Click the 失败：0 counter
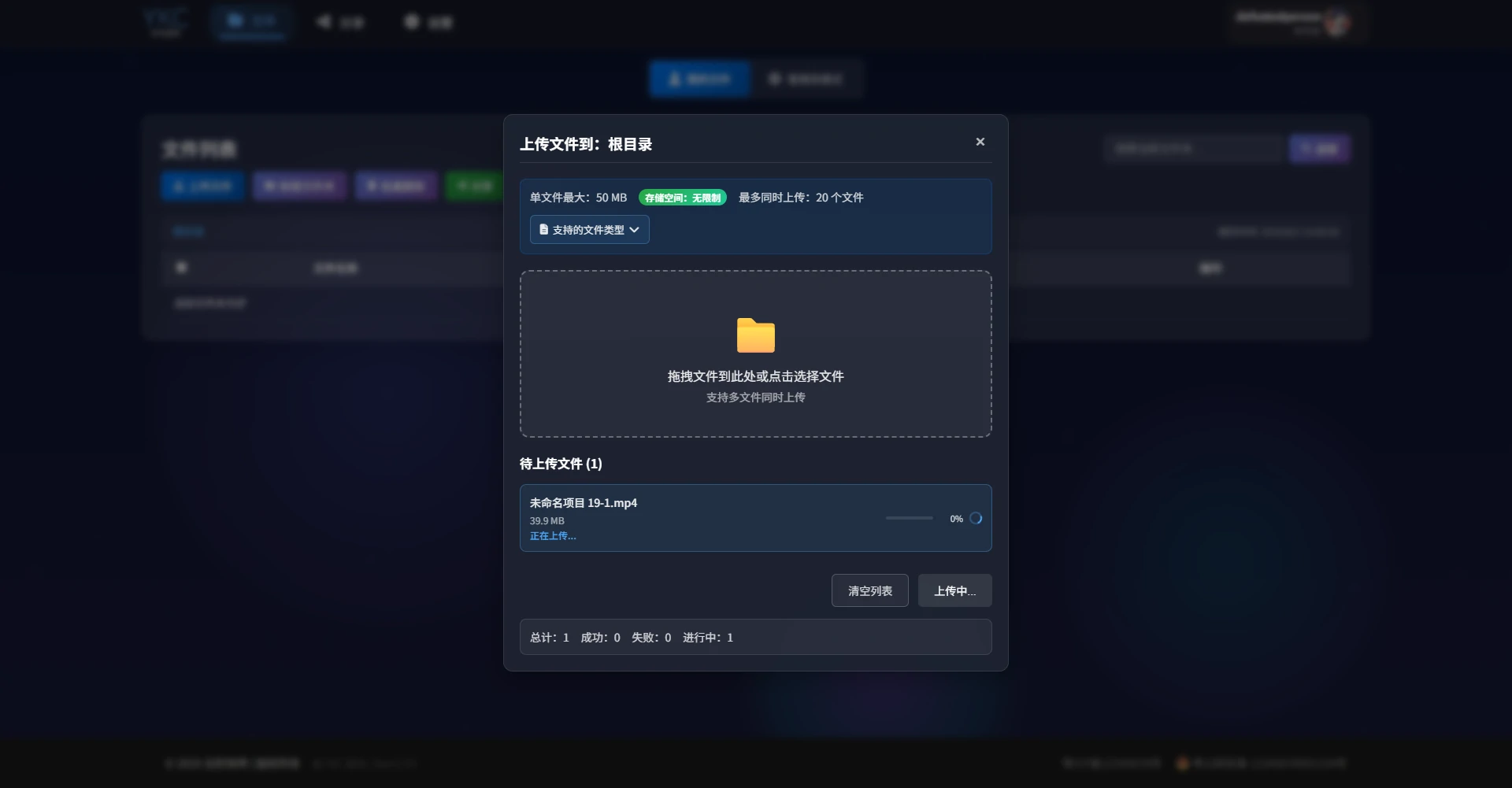The image size is (1512, 788). point(651,638)
